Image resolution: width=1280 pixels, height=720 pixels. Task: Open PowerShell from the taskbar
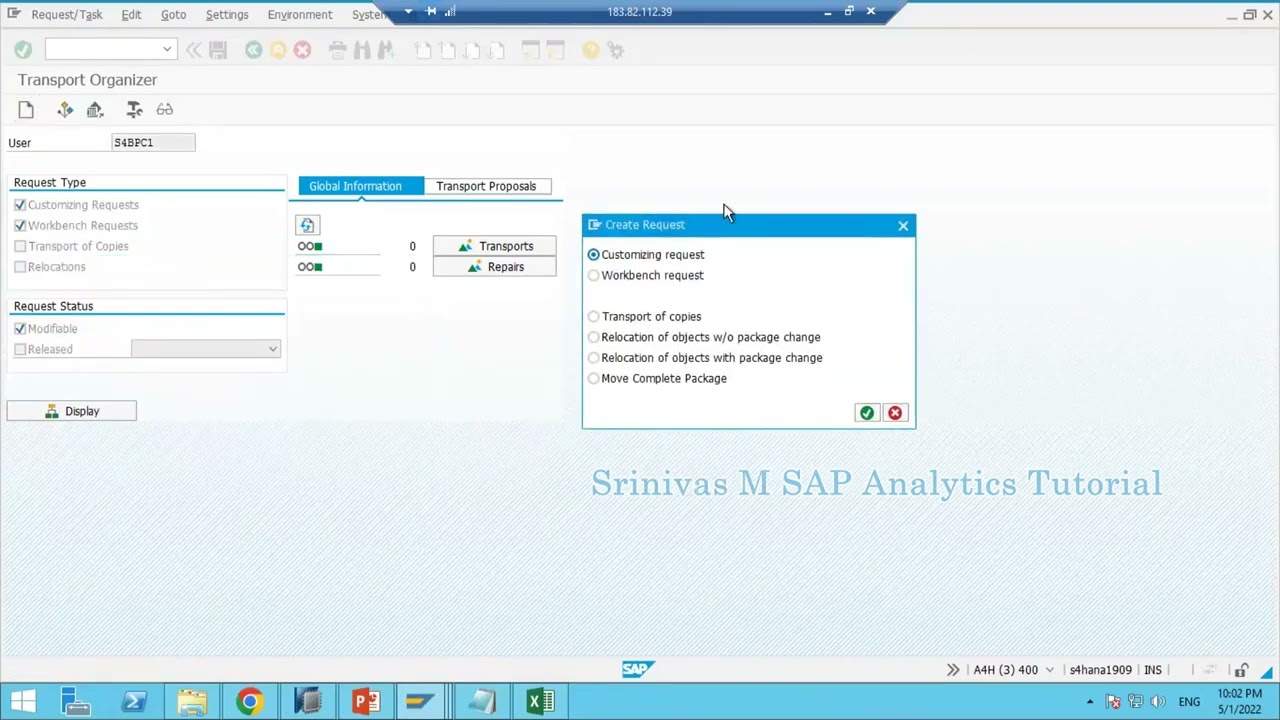click(134, 701)
